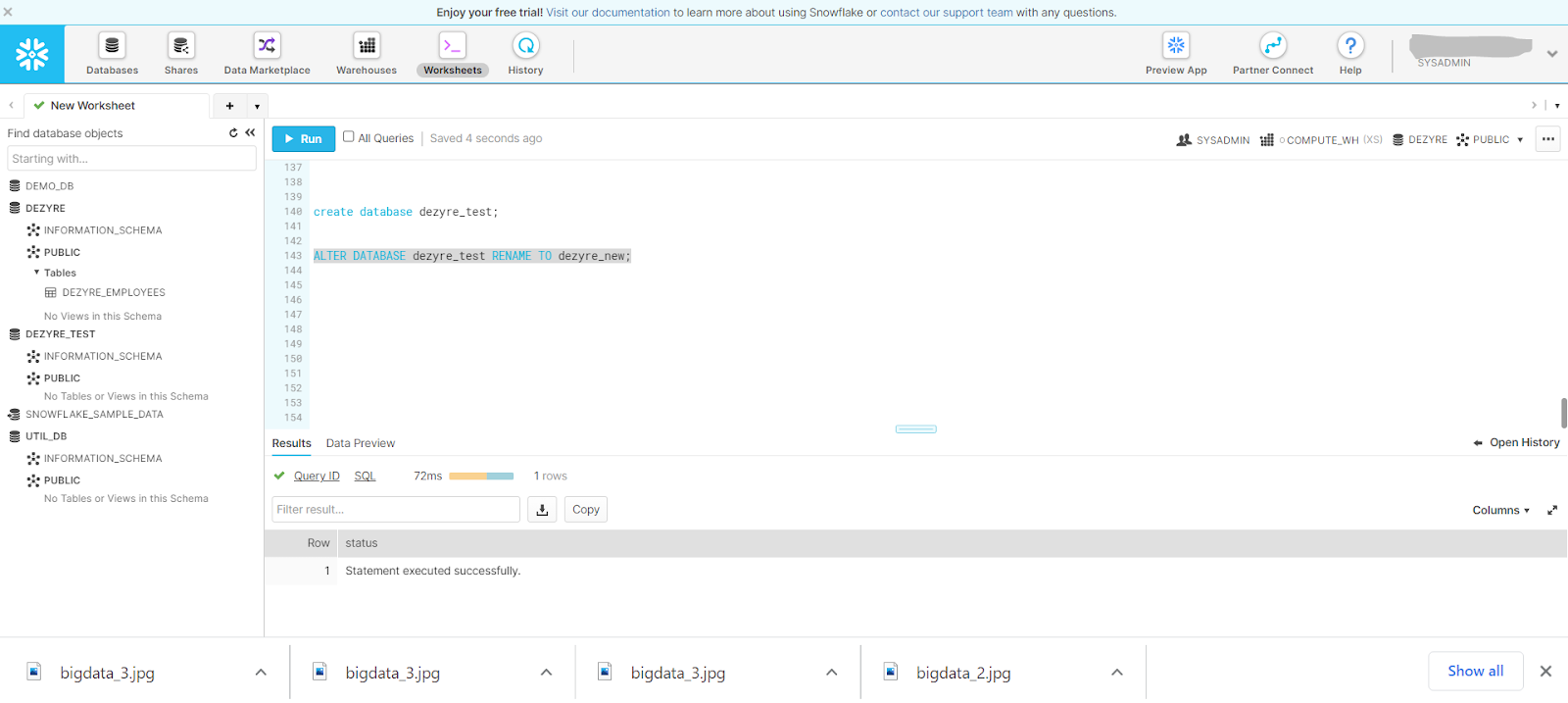Click the Filter result input field
The width and height of the screenshot is (1568, 703).
pos(395,510)
